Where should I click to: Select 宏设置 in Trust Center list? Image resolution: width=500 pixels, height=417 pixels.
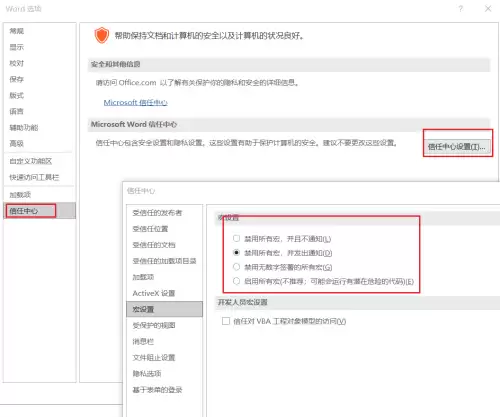[x=165, y=309]
